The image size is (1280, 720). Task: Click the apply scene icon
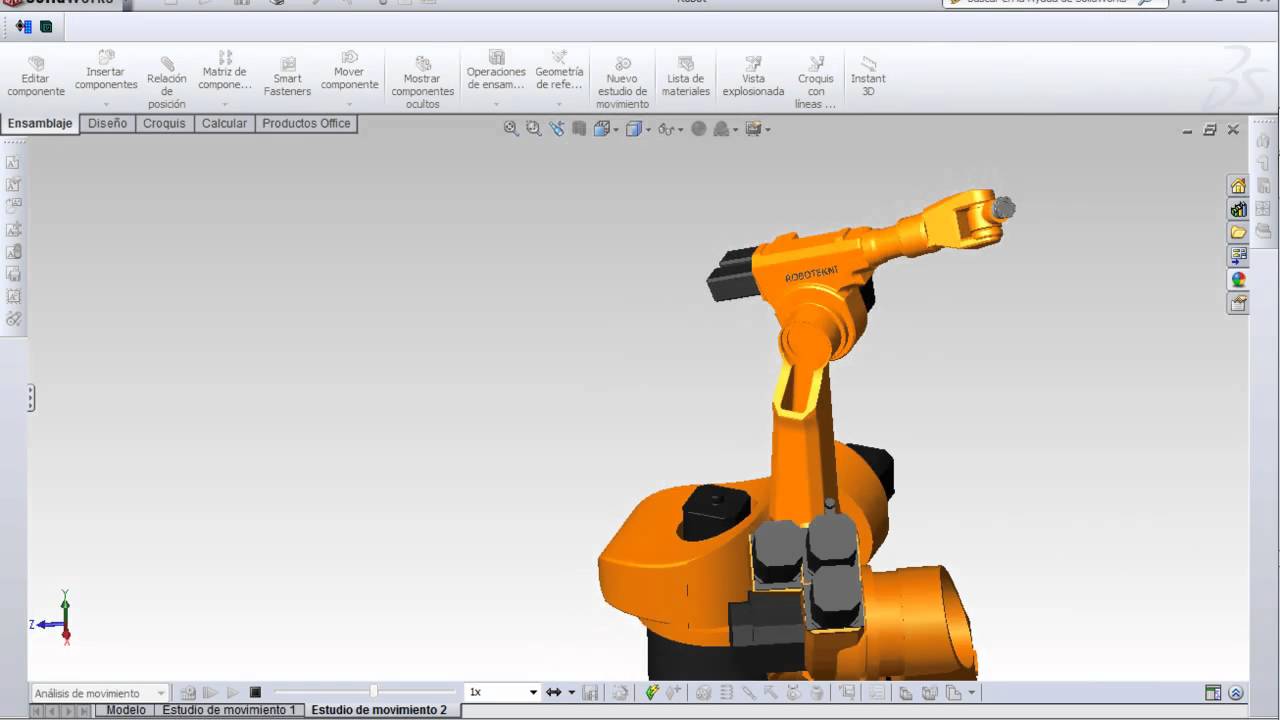(x=722, y=128)
